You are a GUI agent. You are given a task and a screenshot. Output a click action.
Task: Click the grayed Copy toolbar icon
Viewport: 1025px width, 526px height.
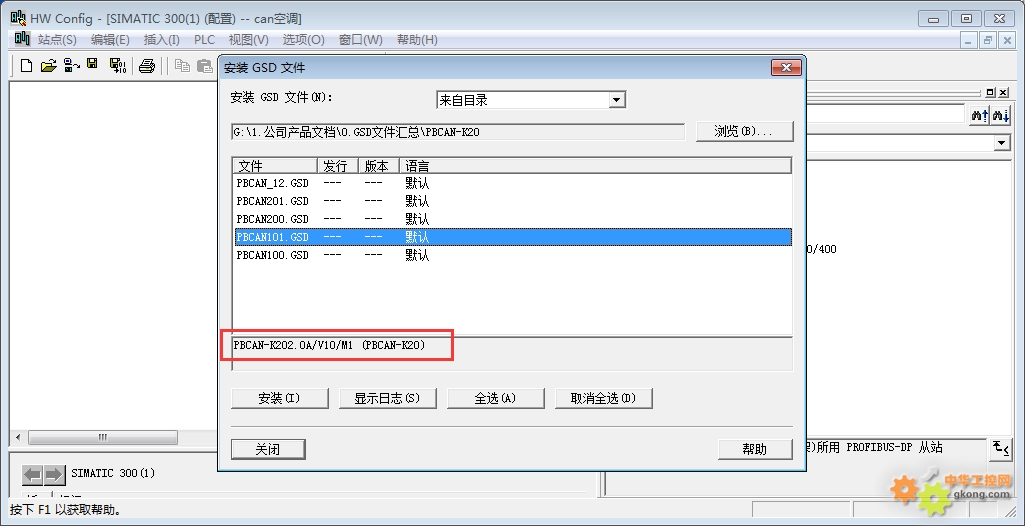(x=182, y=65)
